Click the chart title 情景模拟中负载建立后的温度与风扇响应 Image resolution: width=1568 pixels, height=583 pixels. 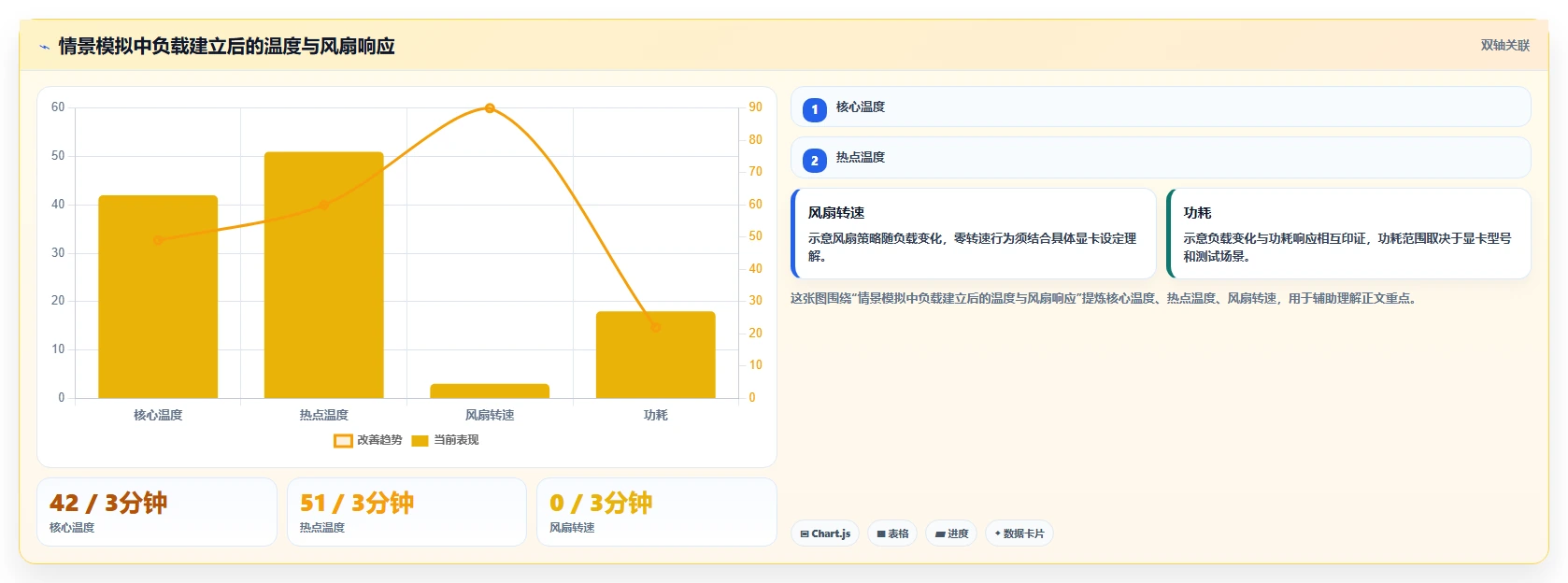[x=227, y=47]
